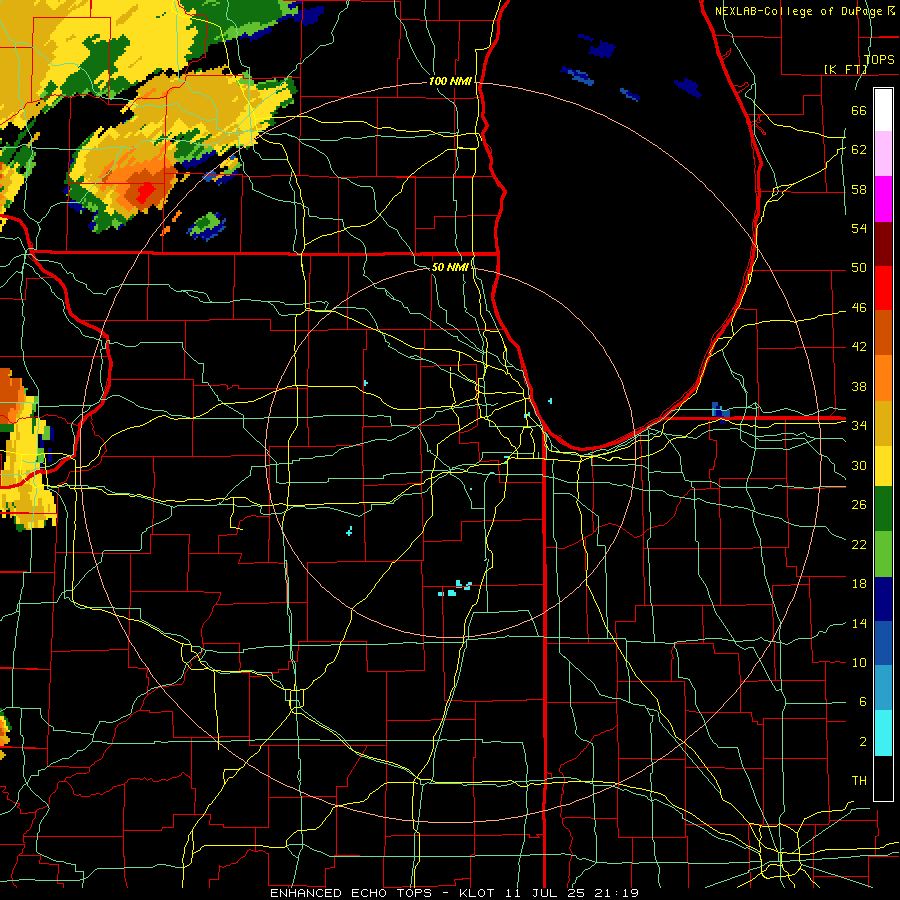The image size is (900, 900).
Task: Click the "38" legend value
Action: click(x=859, y=386)
